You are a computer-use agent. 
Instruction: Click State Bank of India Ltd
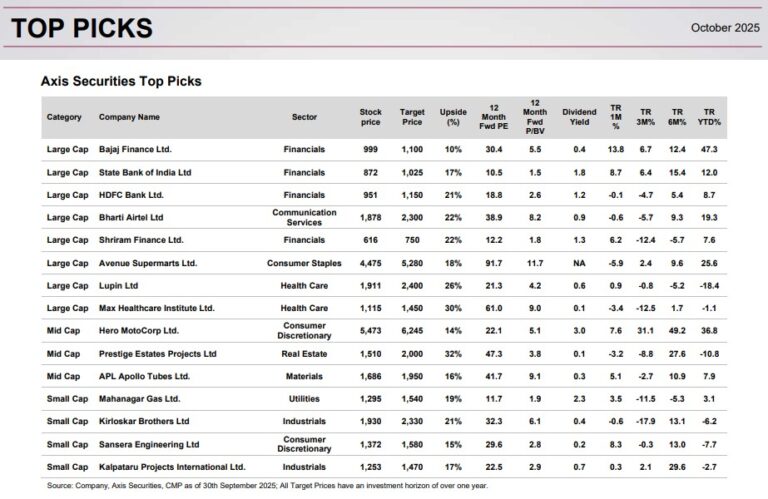[x=145, y=172]
